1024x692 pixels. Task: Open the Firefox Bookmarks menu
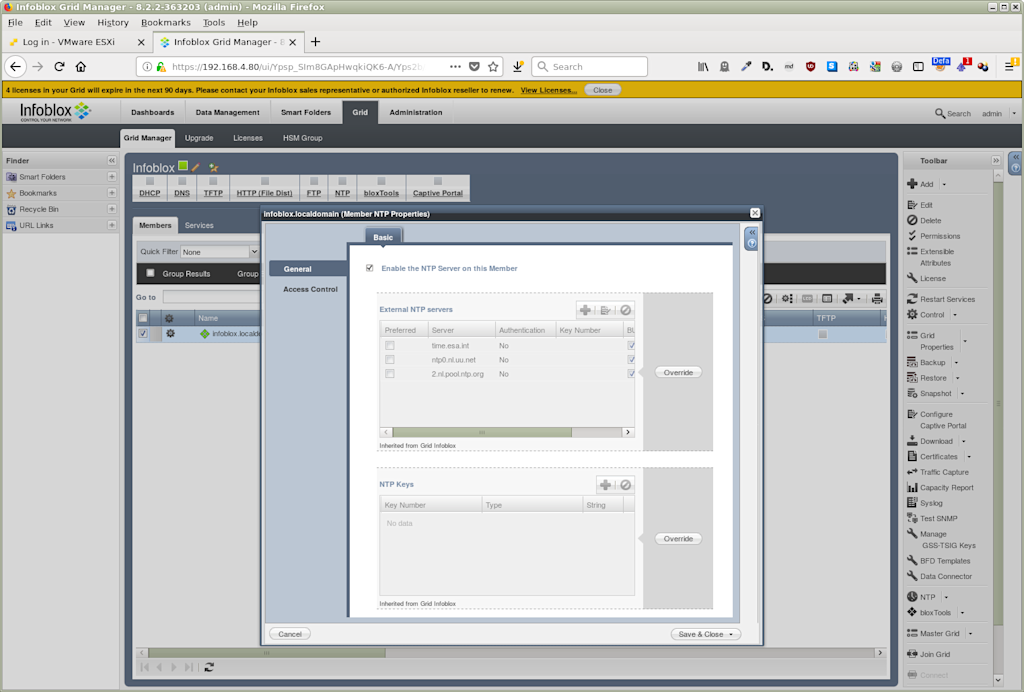166,22
